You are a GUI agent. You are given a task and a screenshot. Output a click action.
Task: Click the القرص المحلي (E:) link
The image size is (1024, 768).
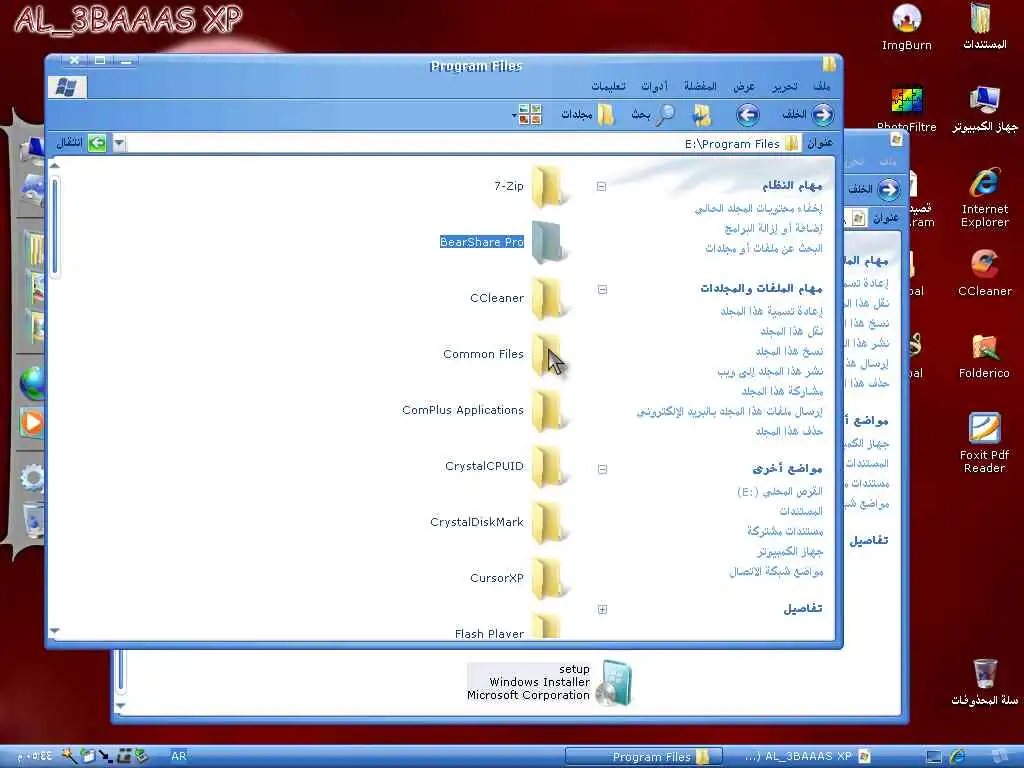(x=780, y=492)
